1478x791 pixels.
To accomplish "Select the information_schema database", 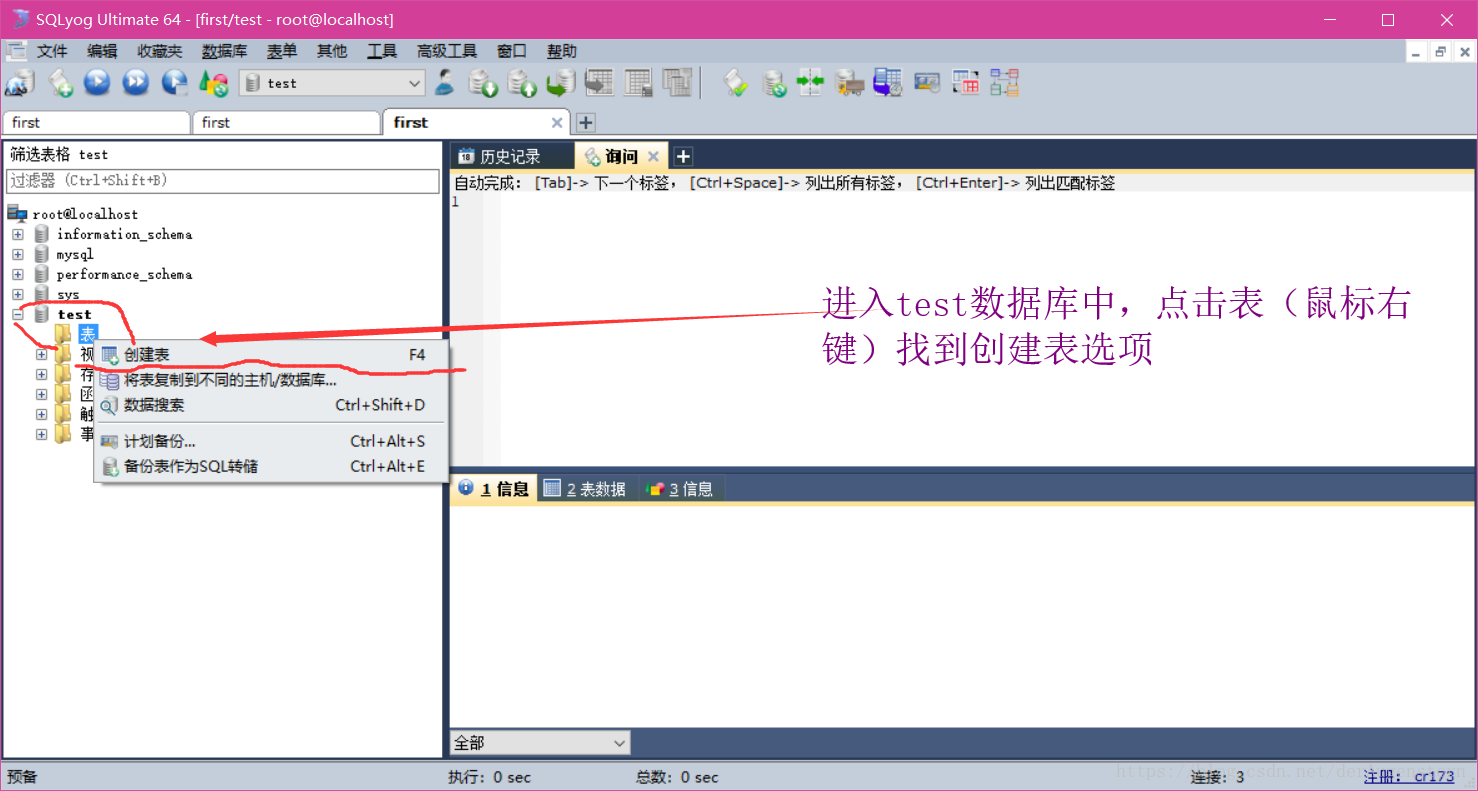I will (x=124, y=234).
